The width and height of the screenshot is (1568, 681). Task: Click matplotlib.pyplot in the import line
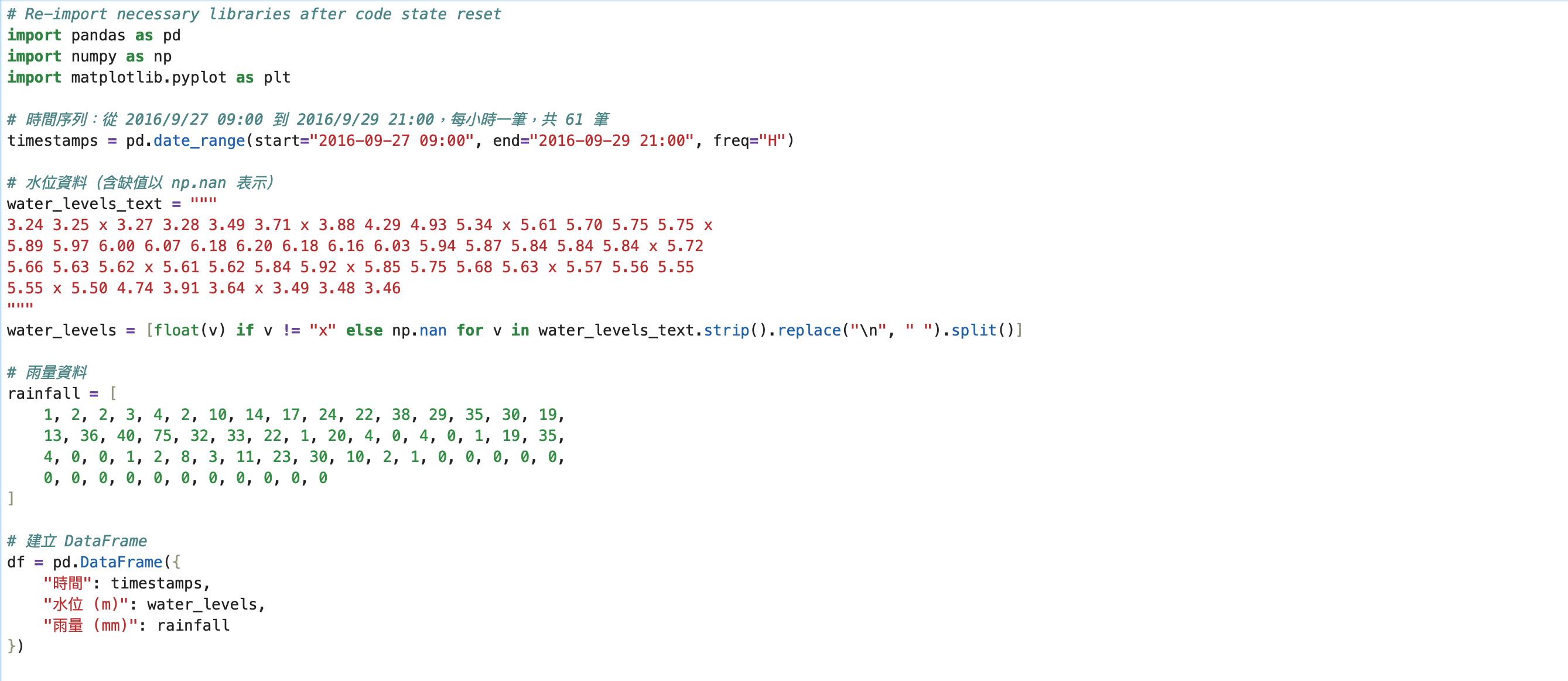(x=148, y=77)
